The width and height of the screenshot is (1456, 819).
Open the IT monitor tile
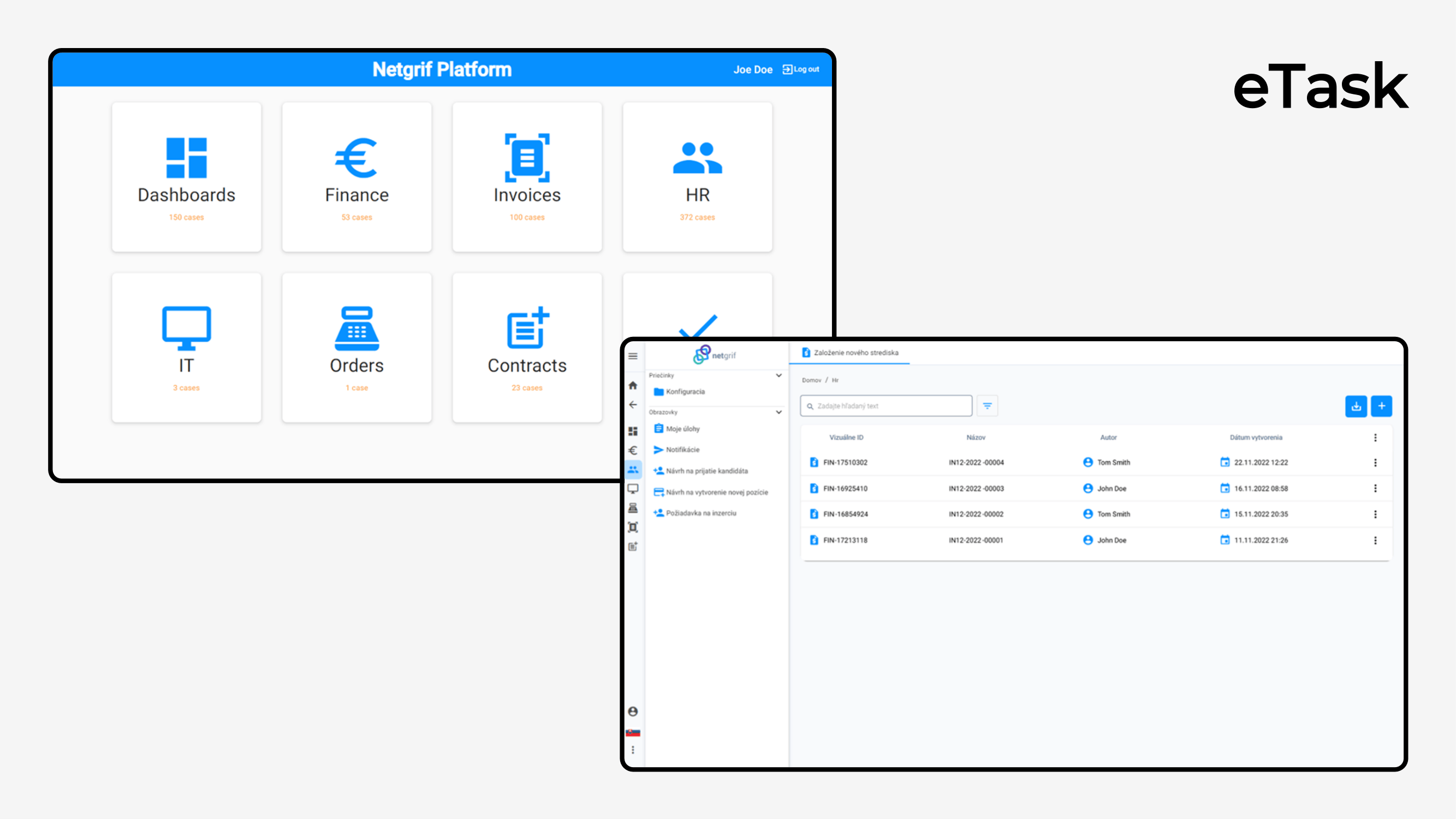tap(187, 348)
